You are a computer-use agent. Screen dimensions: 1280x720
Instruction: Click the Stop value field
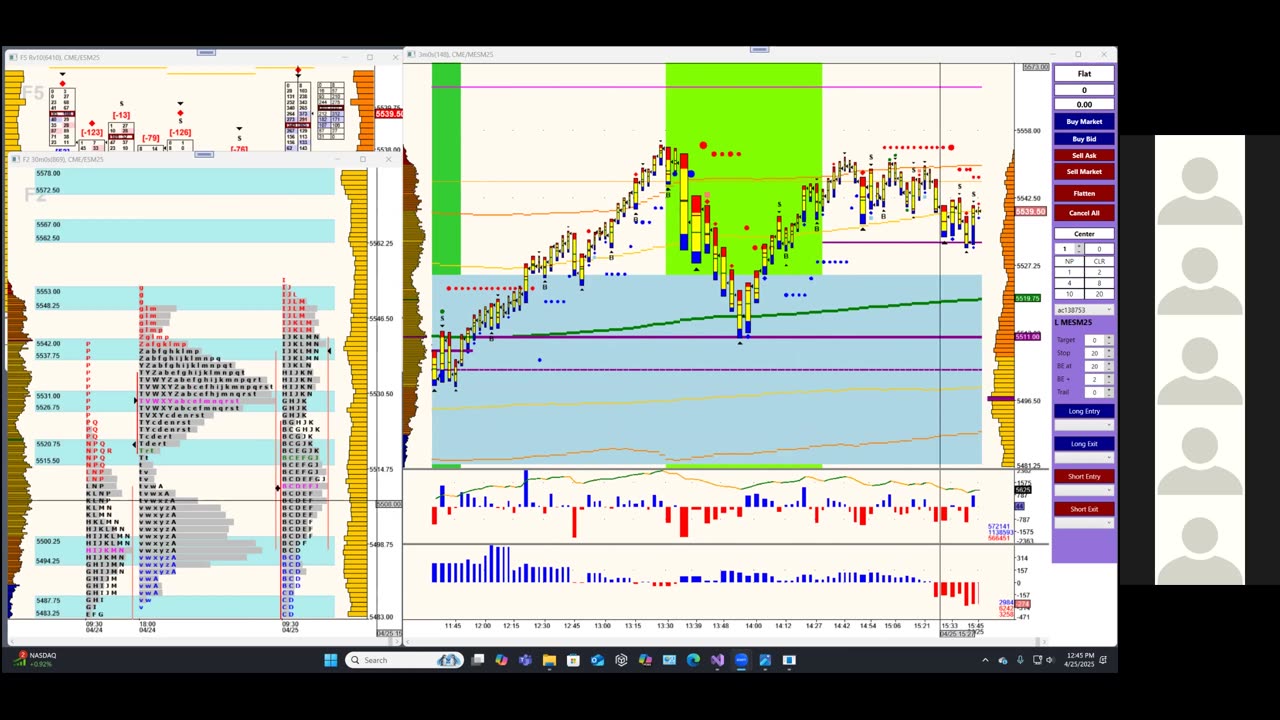pyautogui.click(x=1094, y=353)
